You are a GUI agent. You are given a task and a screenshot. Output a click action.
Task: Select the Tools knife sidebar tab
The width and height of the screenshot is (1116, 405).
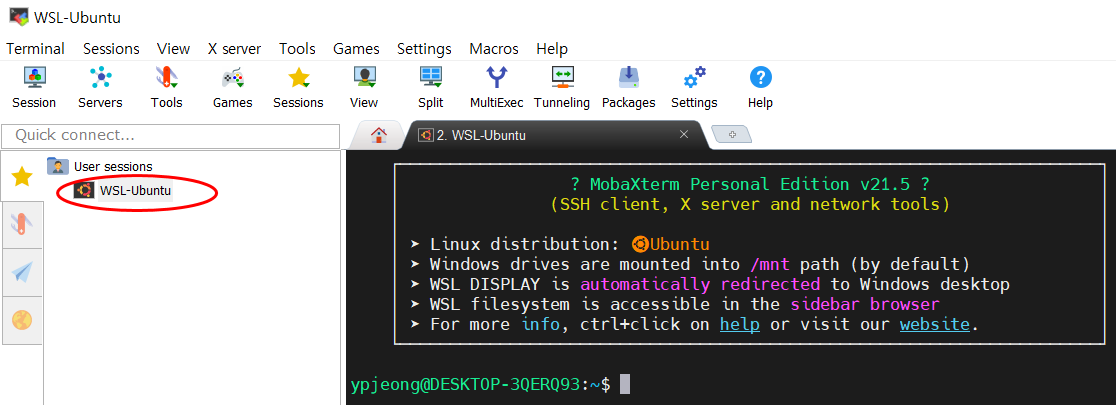22,225
